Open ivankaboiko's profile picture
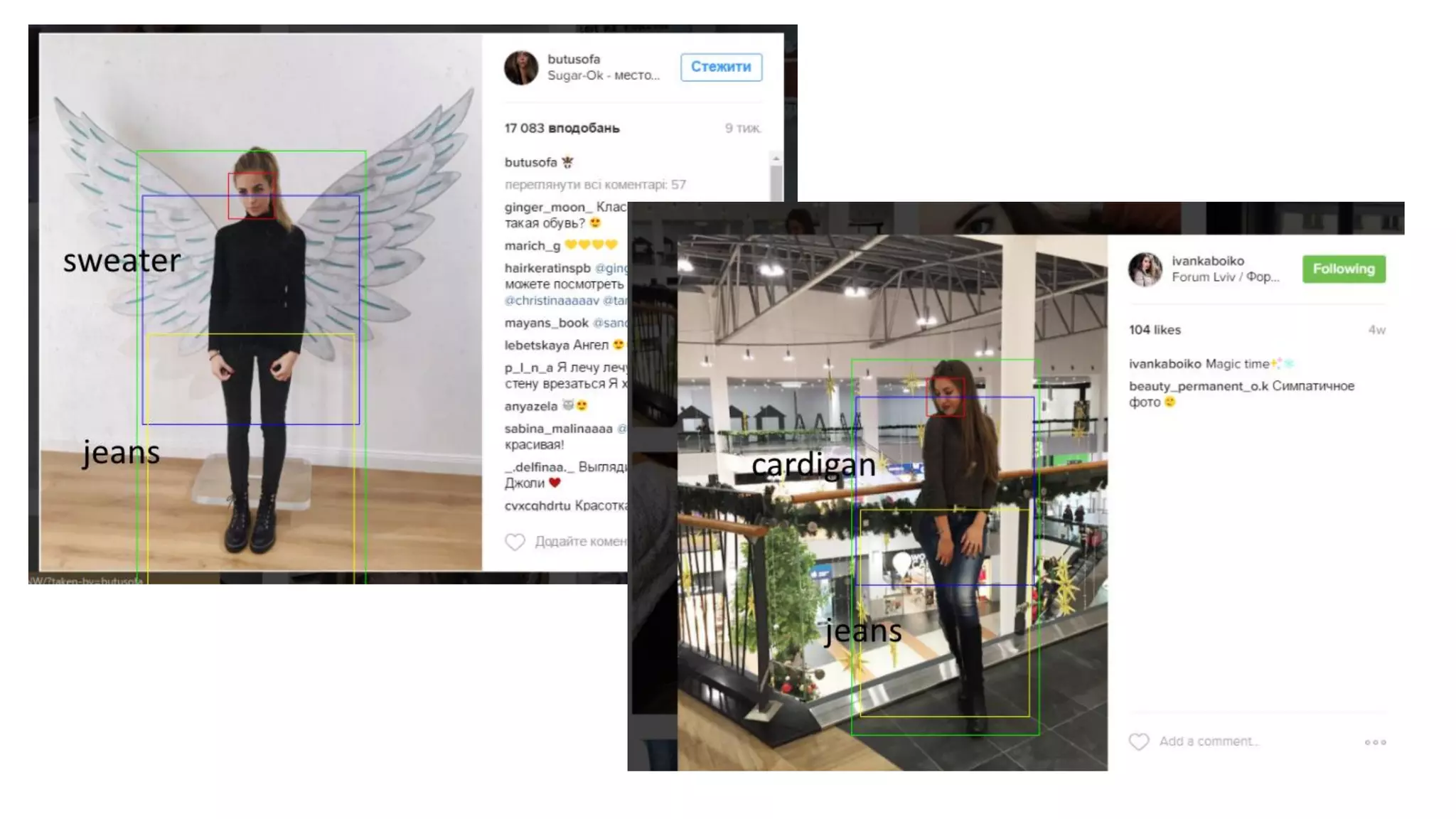The width and height of the screenshot is (1456, 819). click(1145, 269)
